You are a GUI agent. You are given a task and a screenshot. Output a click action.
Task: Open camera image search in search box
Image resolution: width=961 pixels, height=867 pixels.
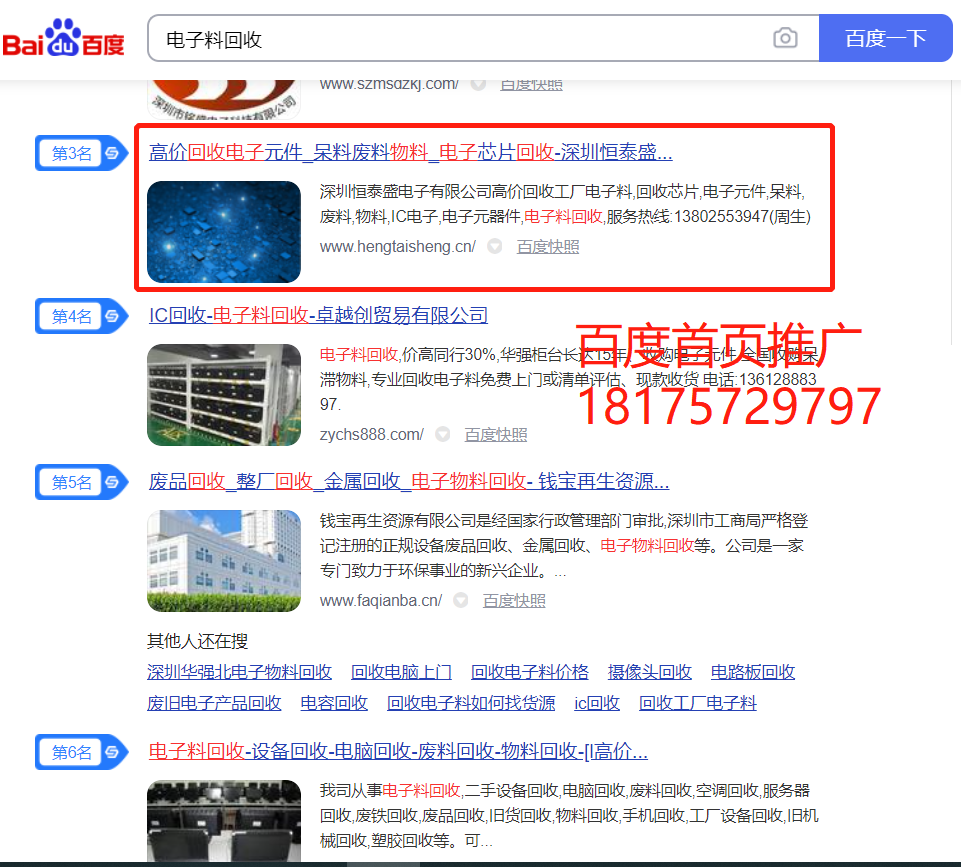coord(785,38)
